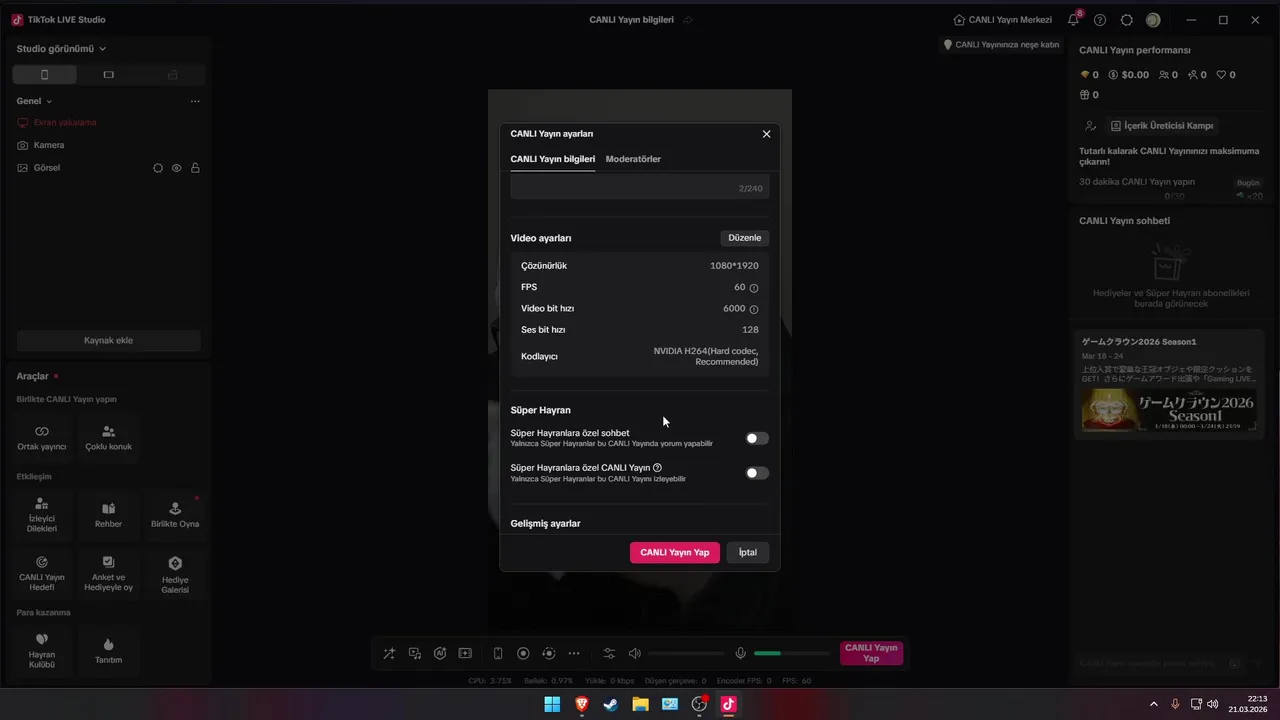Click the add sparkle screen icon in toolbar
Screen dimensions: 1280x720
(x=465, y=653)
